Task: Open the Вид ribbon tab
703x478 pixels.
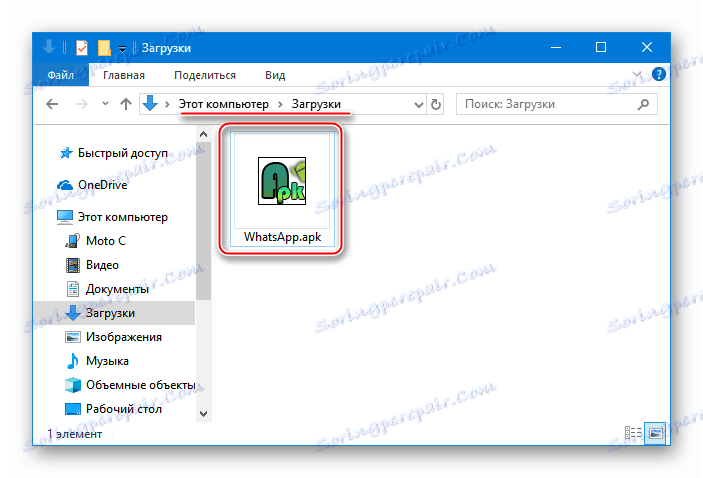Action: pos(275,75)
